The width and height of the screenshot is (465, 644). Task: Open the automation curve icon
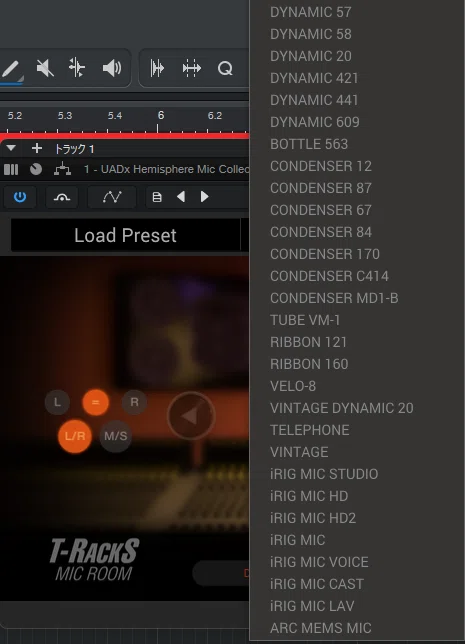coord(112,197)
